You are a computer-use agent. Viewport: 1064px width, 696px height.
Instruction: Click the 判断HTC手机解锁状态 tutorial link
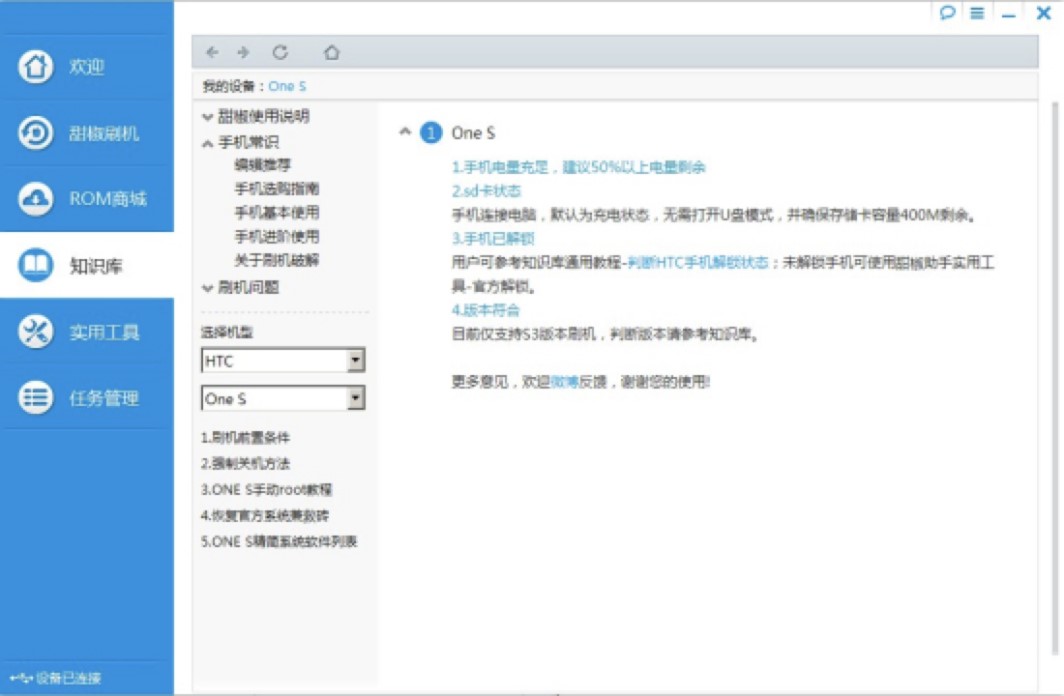(698, 263)
